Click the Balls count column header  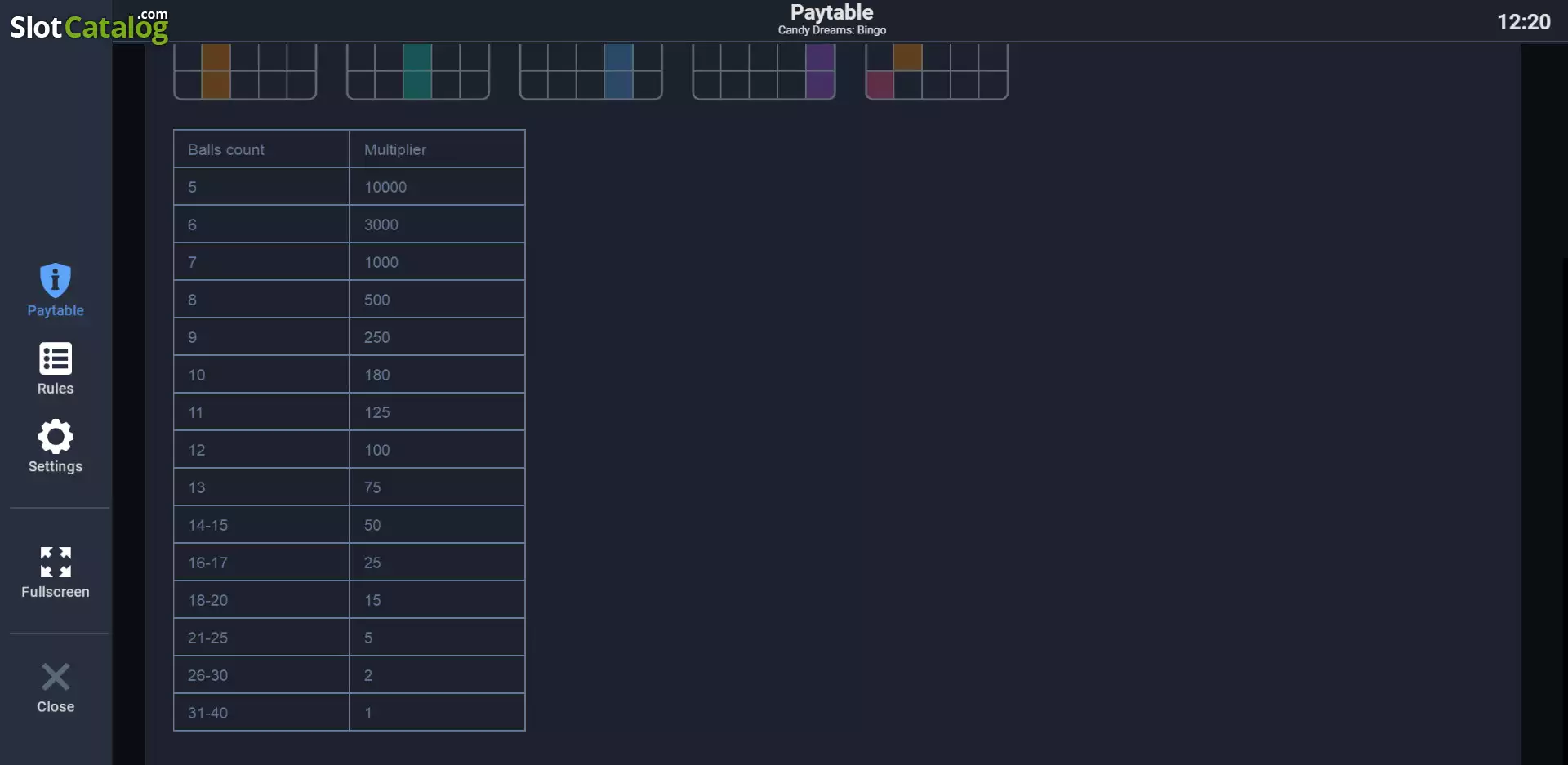pyautogui.click(x=261, y=149)
